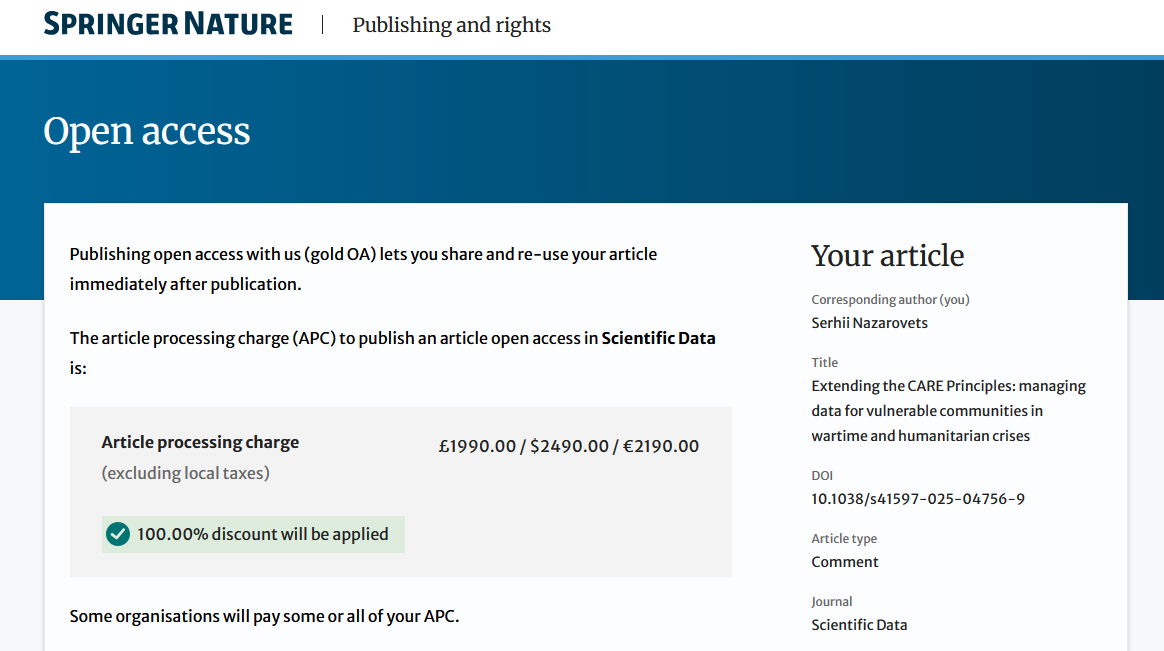Click the Article type field label
The width and height of the screenshot is (1164, 651).
(x=844, y=539)
